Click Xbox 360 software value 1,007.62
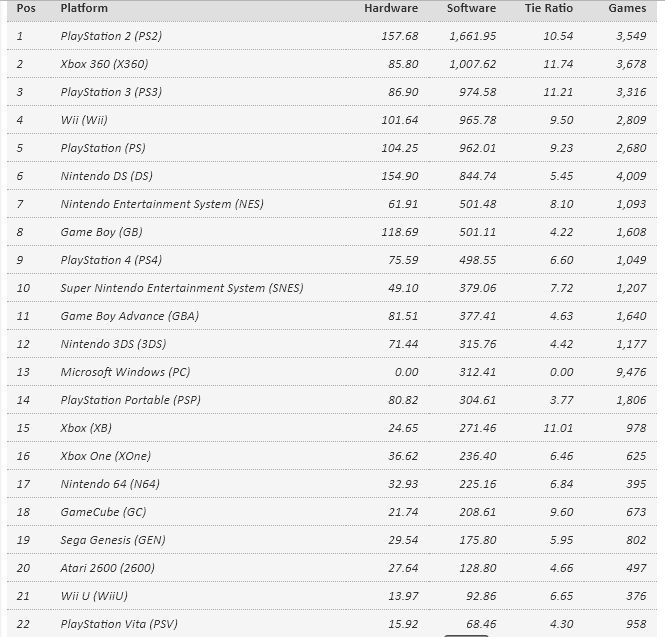This screenshot has width=665, height=637. click(472, 64)
